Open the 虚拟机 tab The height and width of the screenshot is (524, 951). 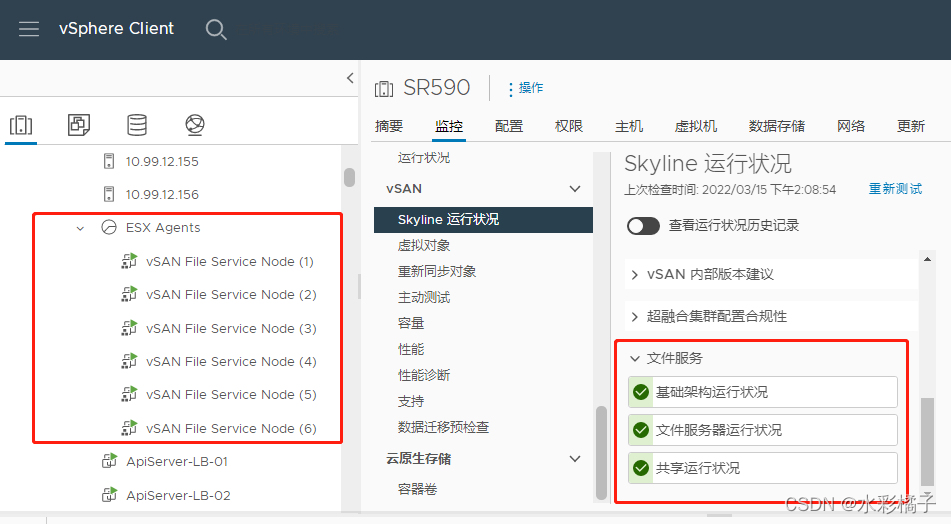coord(696,126)
